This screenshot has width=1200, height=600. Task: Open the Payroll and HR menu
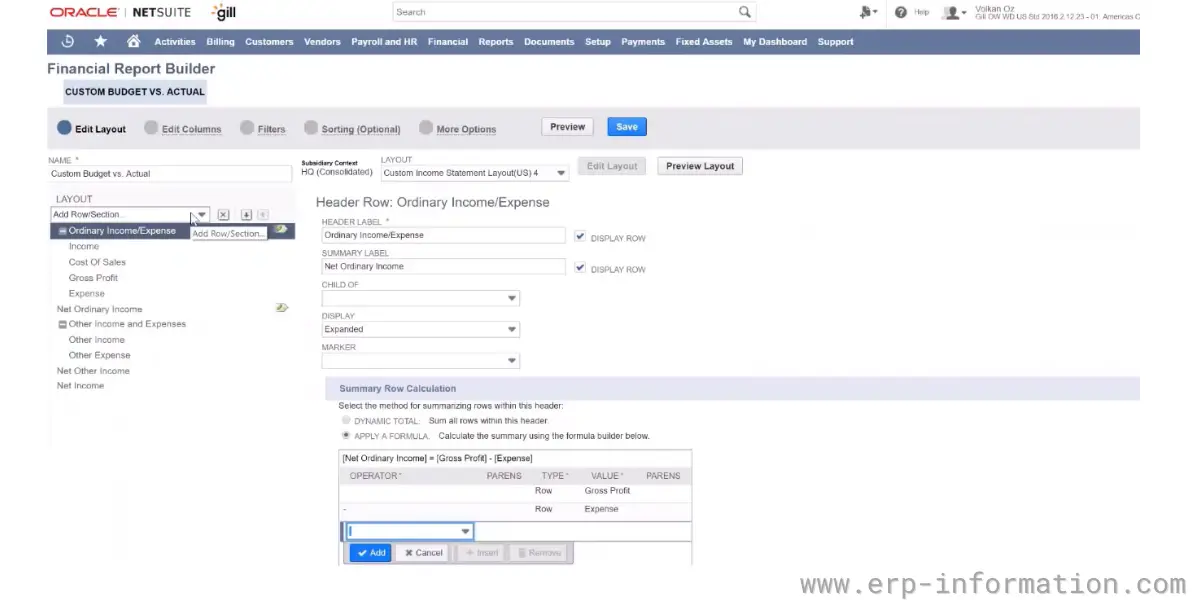[384, 42]
